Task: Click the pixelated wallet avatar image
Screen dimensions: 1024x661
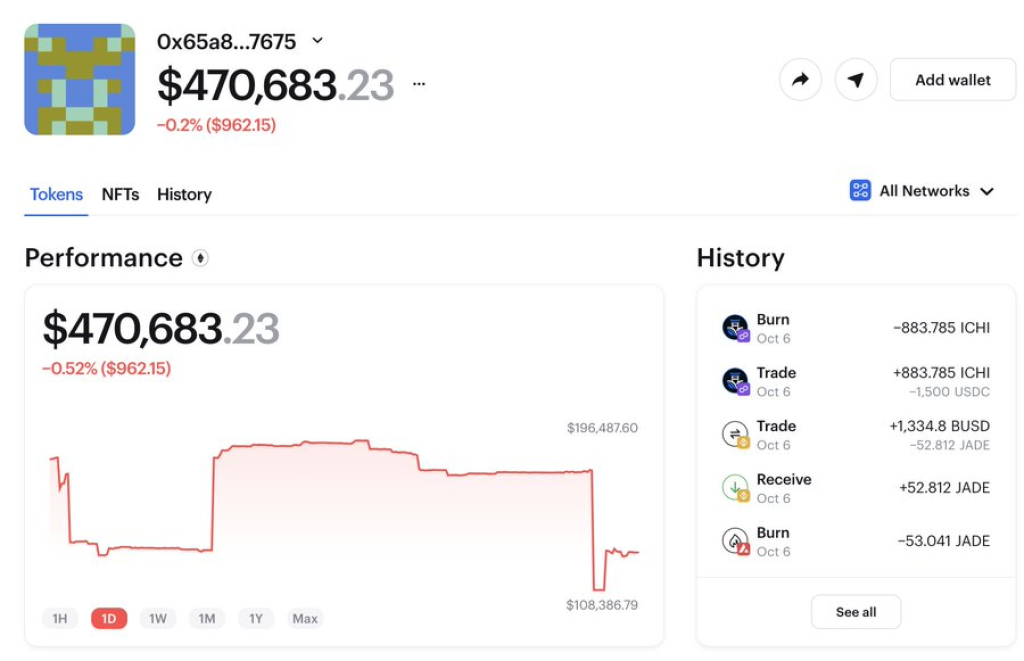Action: click(80, 80)
